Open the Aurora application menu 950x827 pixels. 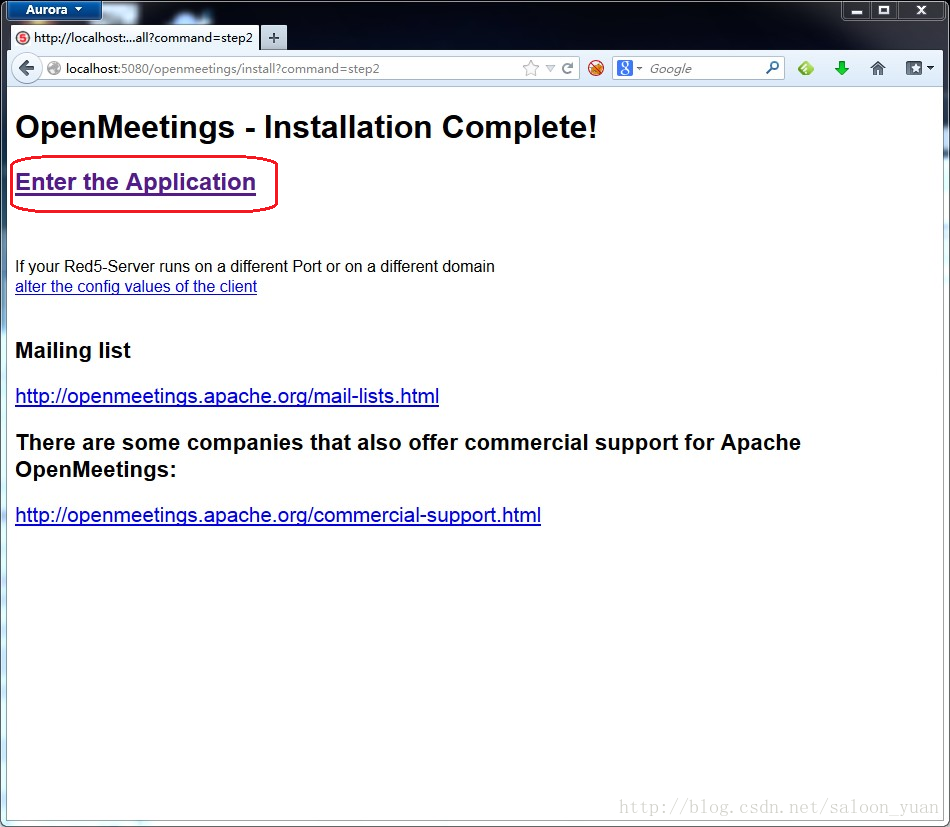[53, 10]
